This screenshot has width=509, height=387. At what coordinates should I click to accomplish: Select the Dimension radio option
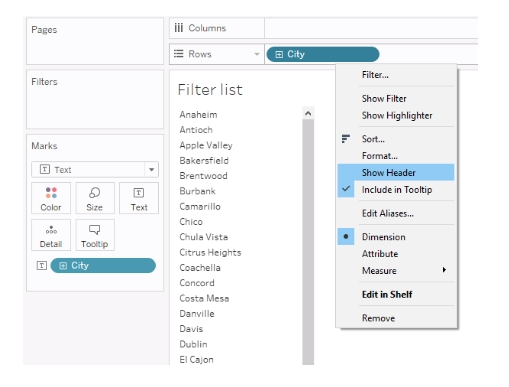[x=346, y=237]
